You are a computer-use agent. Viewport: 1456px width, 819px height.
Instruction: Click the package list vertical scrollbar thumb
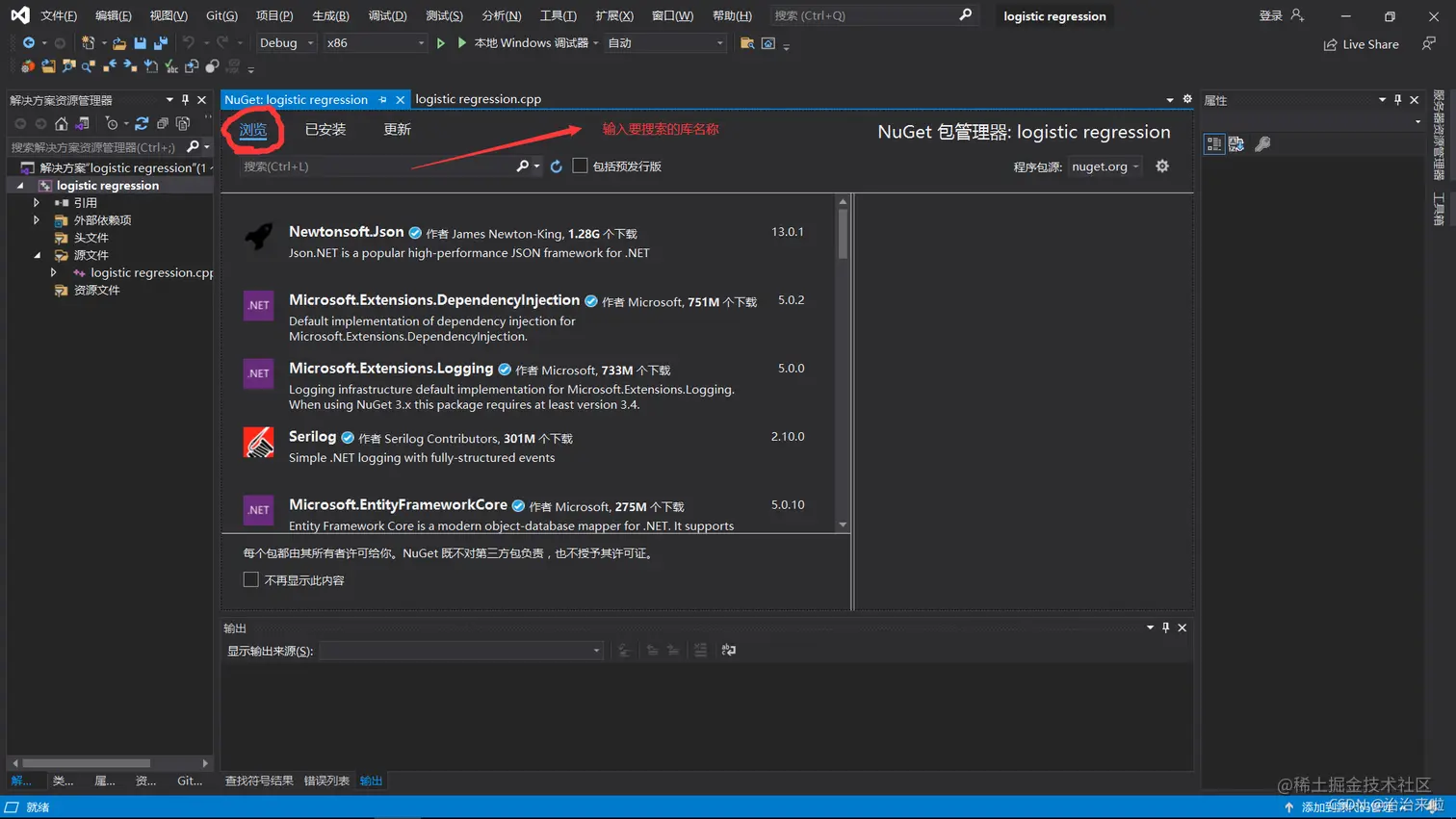coord(843,234)
